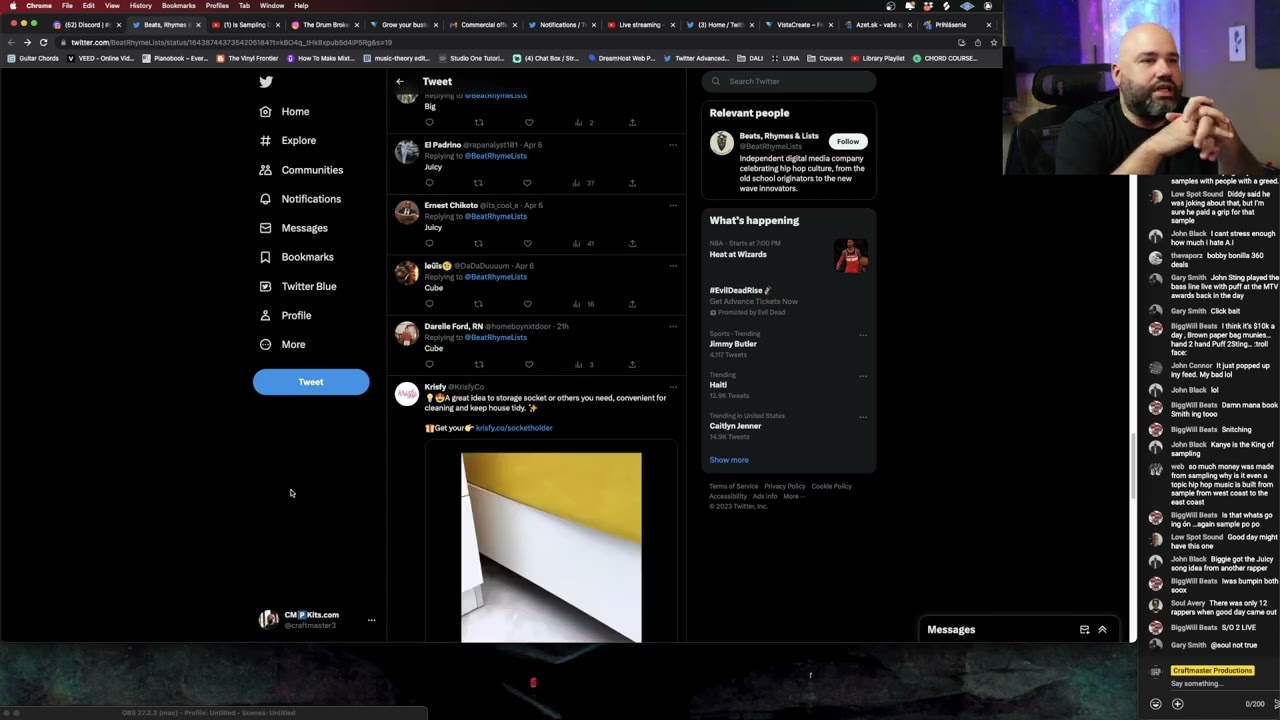Open options on Darelle Ford's tweet
The width and height of the screenshot is (1280, 720).
pyautogui.click(x=673, y=326)
